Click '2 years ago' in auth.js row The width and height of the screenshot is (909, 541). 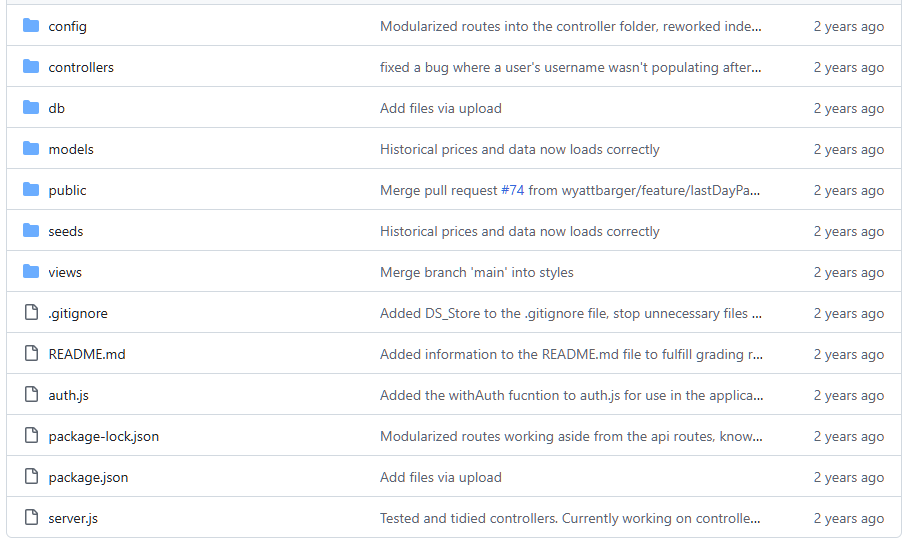[x=849, y=395]
